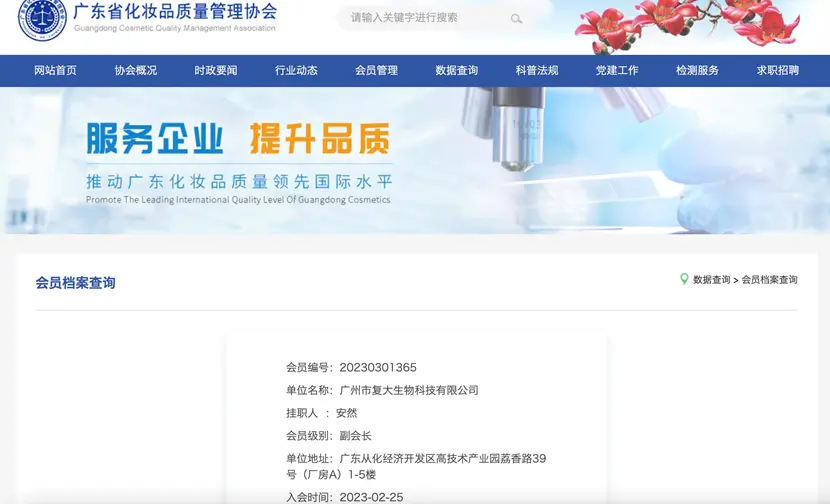Open the 协会概况 menu item
Image resolution: width=830 pixels, height=504 pixels.
pyautogui.click(x=136, y=70)
